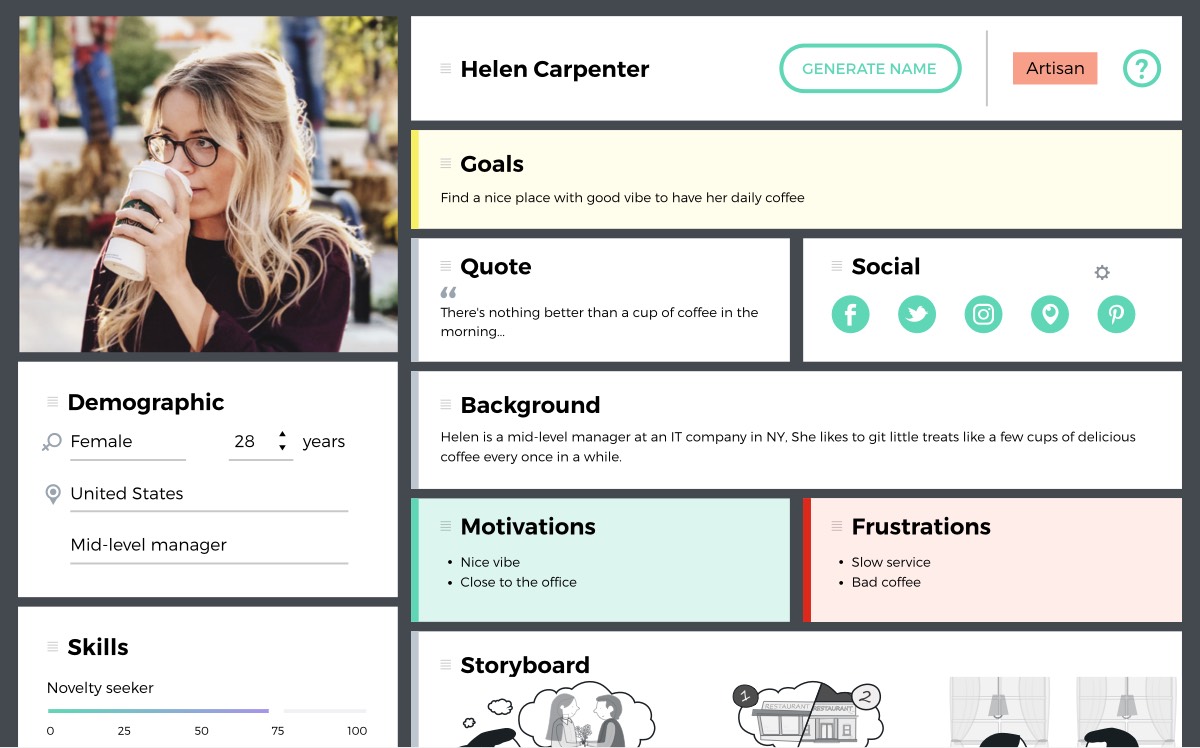
Task: Click the gender icon beside Female
Action: click(52, 442)
